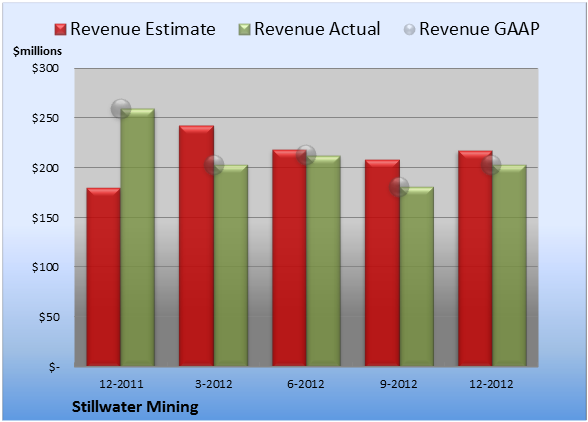588x422 pixels.
Task: Click the GAAP sphere marker for 3-2012
Action: tap(214, 165)
